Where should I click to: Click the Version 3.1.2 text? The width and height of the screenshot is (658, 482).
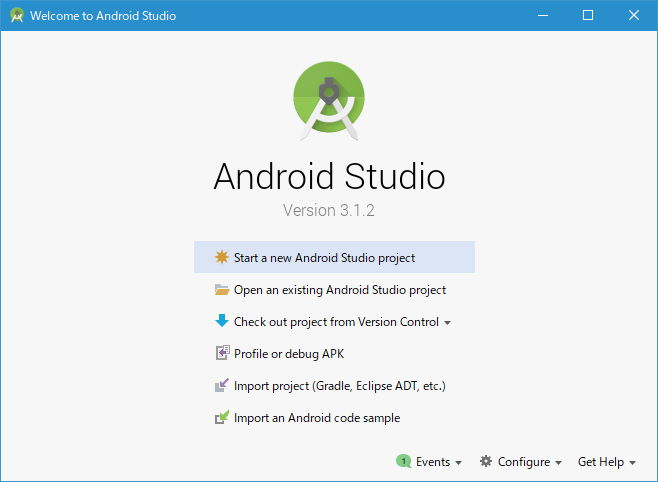point(329,210)
